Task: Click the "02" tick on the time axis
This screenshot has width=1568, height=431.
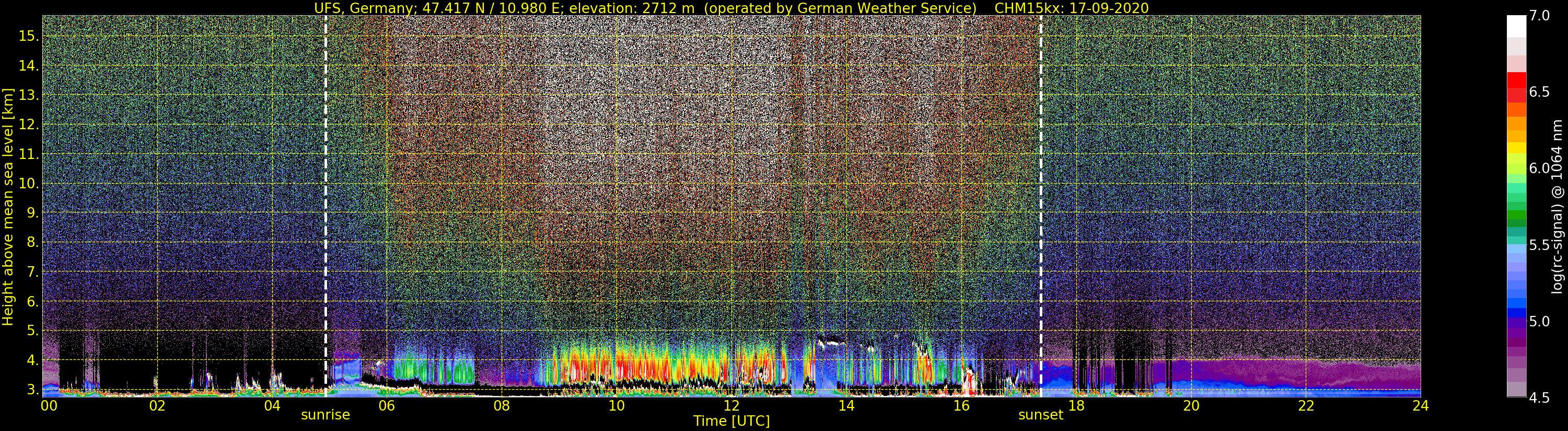Action: pyautogui.click(x=157, y=406)
